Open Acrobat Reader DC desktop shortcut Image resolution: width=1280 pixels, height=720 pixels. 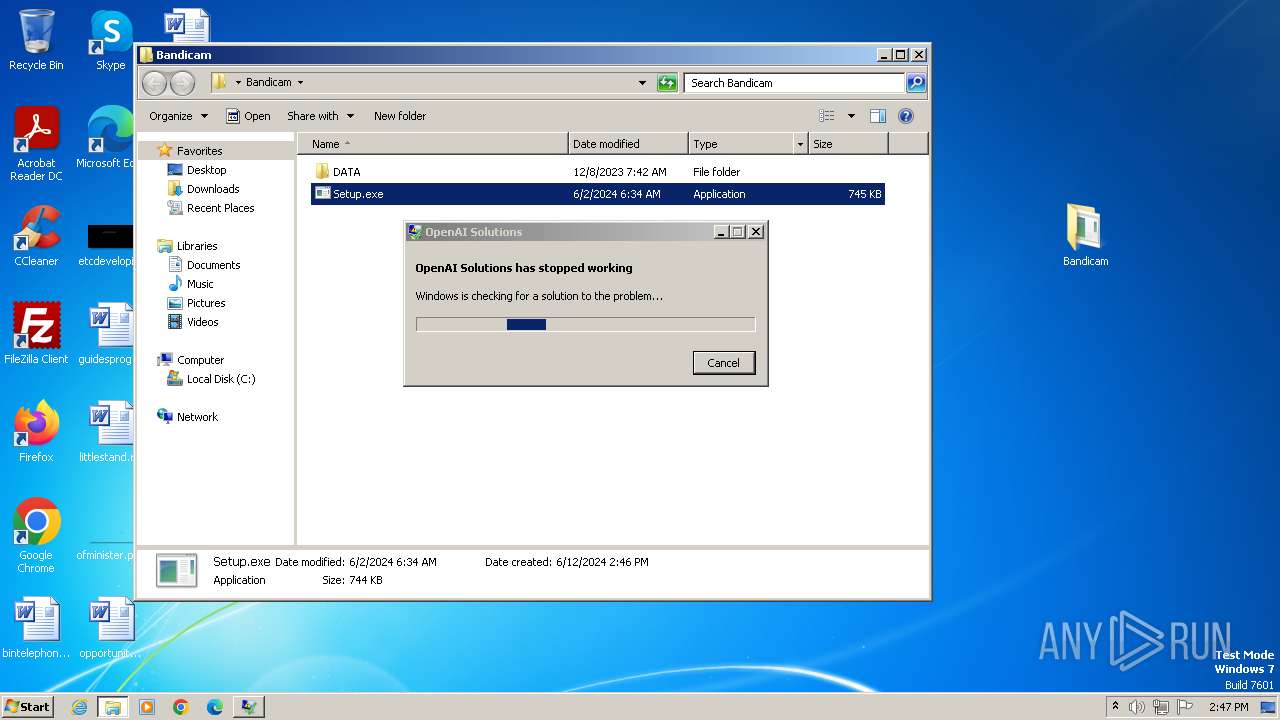[x=36, y=144]
